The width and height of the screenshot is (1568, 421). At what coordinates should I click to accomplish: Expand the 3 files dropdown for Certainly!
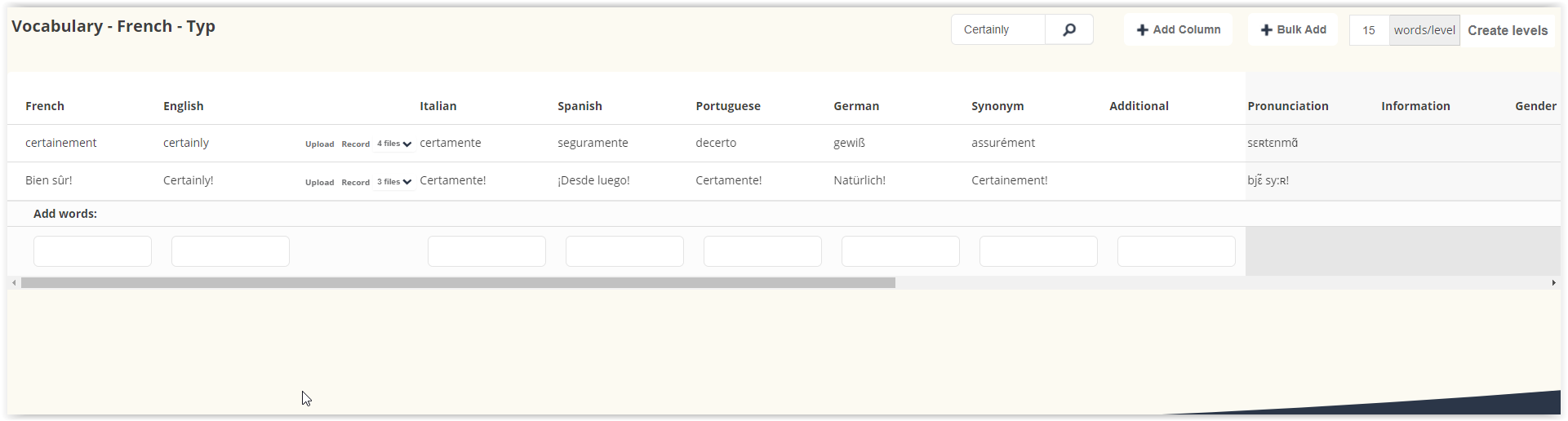pyautogui.click(x=394, y=182)
